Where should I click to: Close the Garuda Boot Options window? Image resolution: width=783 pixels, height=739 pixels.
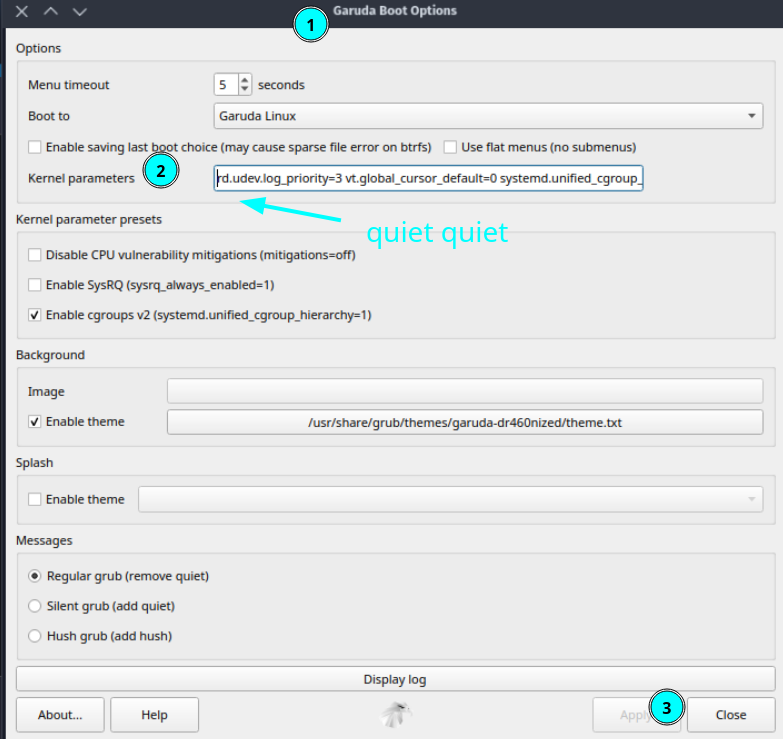pyautogui.click(x=21, y=11)
